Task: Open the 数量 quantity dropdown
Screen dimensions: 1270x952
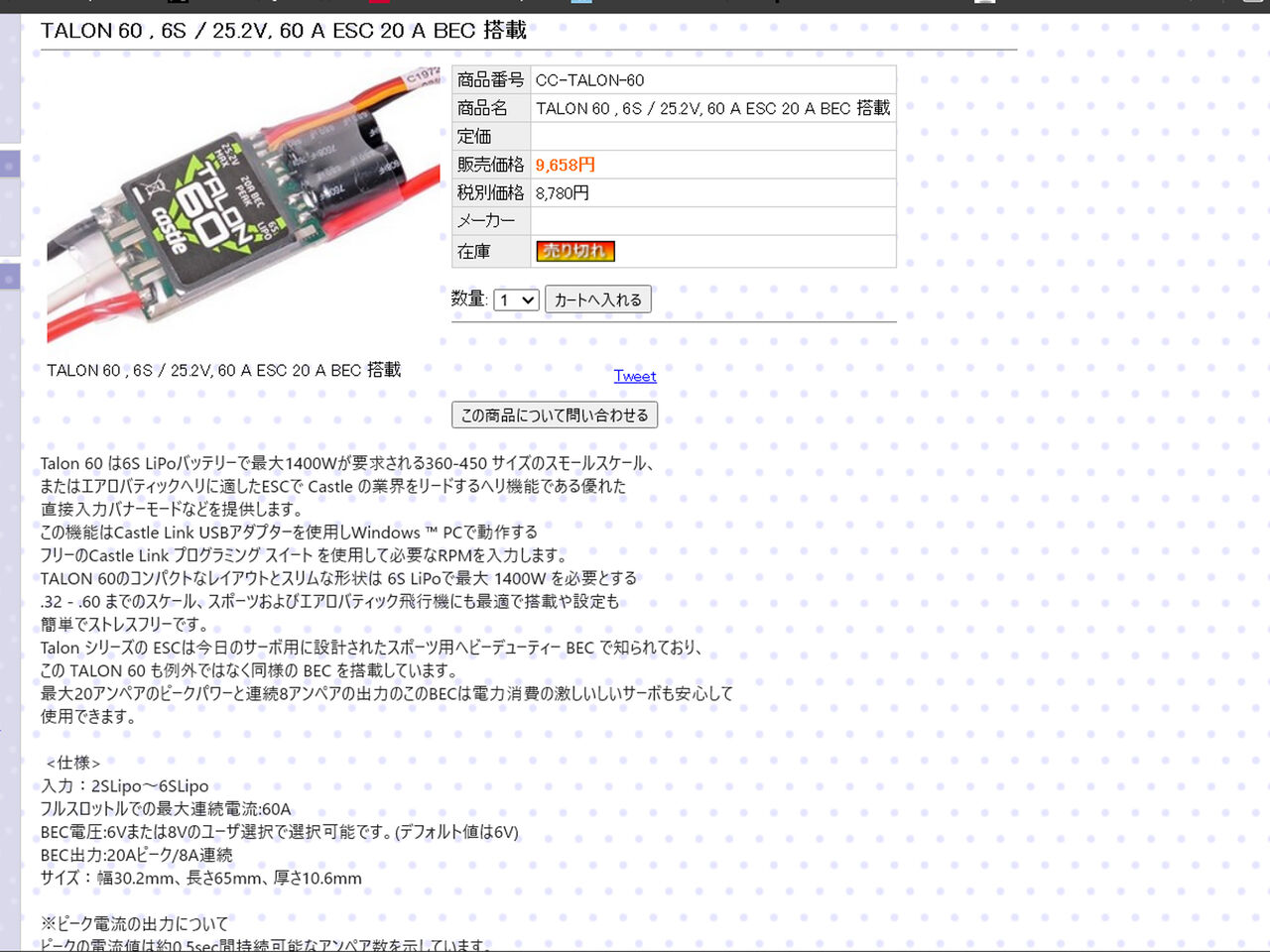Action: (x=516, y=299)
